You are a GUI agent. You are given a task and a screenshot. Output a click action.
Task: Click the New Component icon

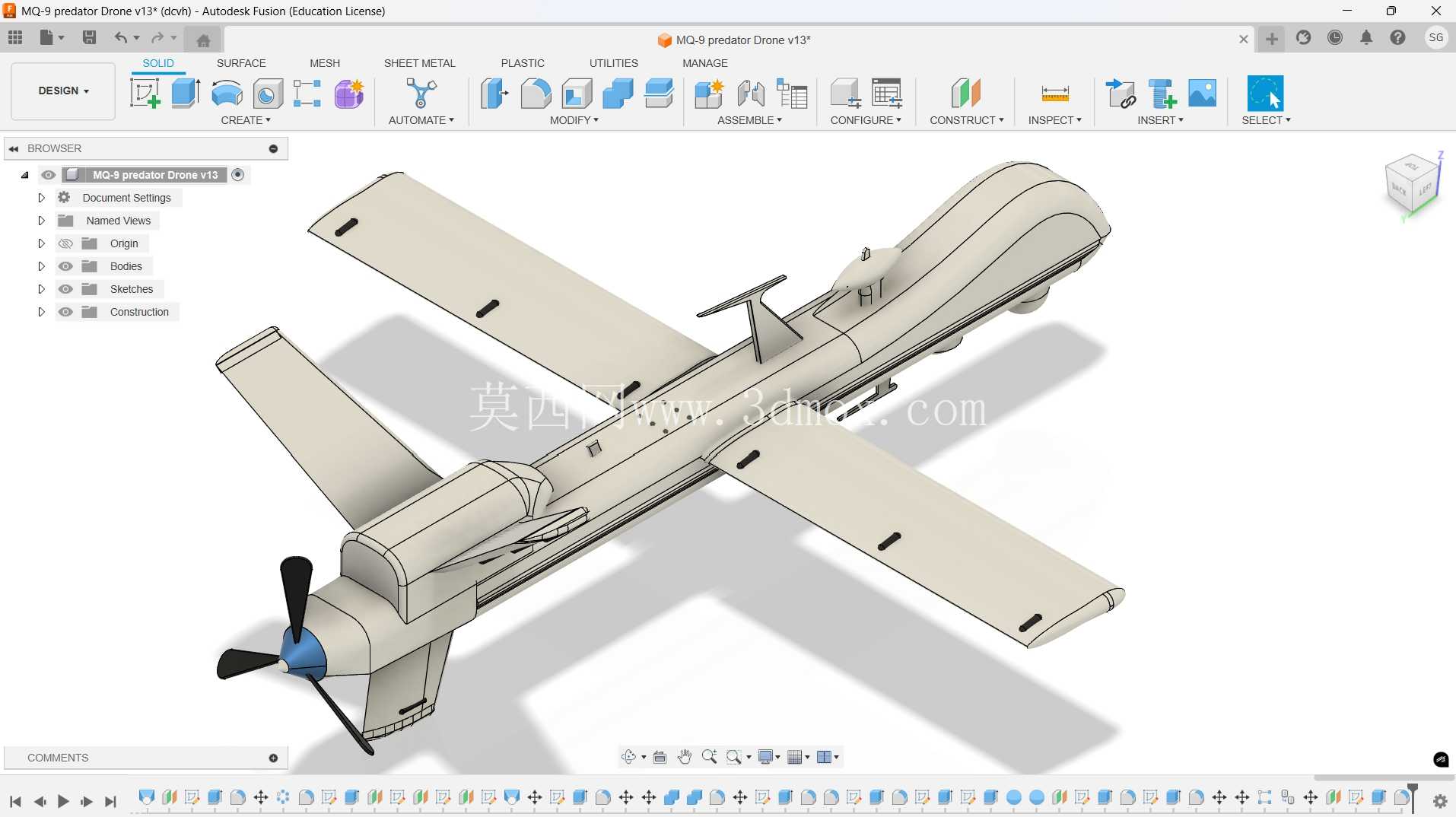pyautogui.click(x=709, y=94)
